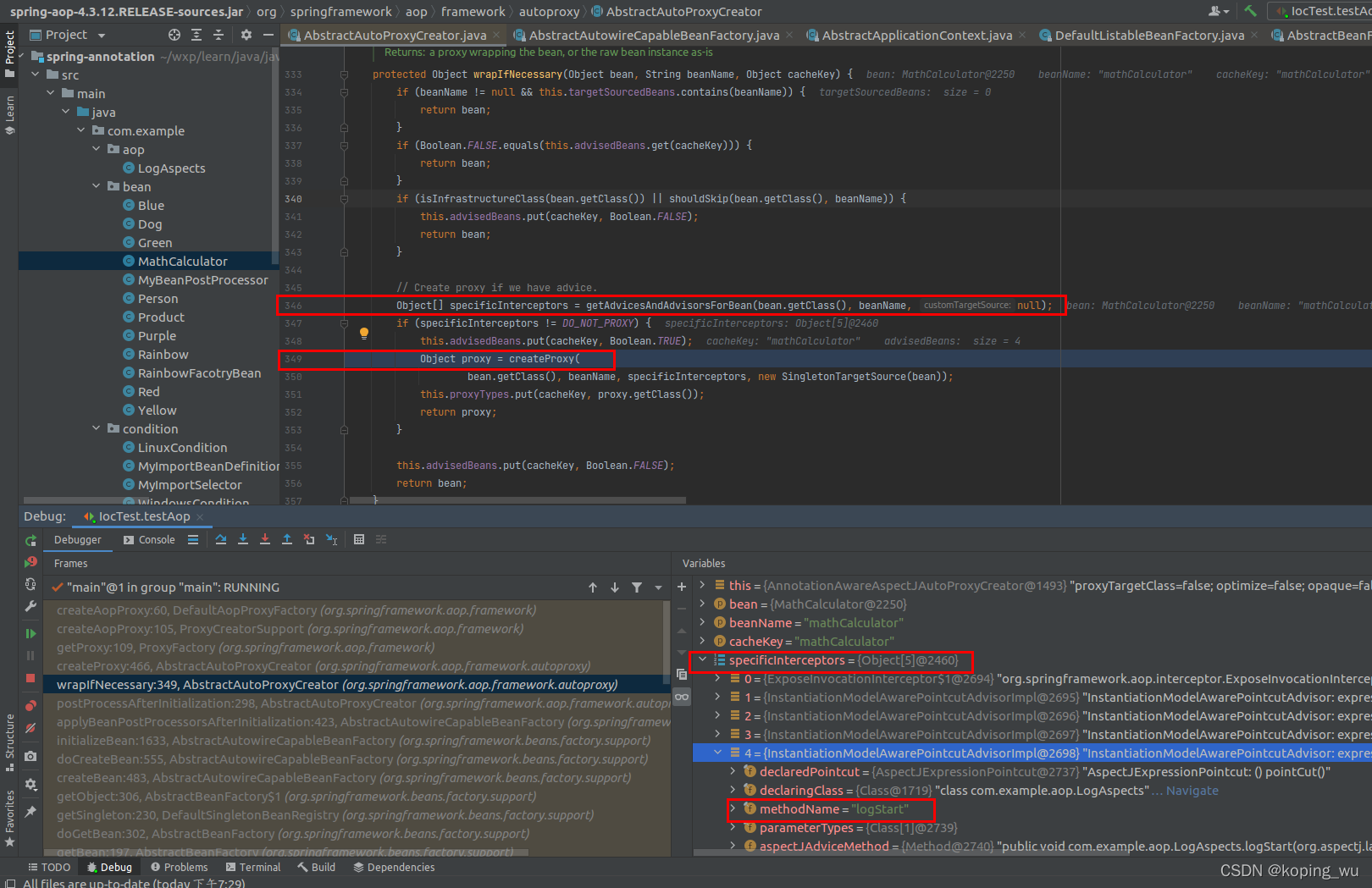Open the Dependencies tool window
This screenshot has height=888, width=1372.
click(394, 867)
